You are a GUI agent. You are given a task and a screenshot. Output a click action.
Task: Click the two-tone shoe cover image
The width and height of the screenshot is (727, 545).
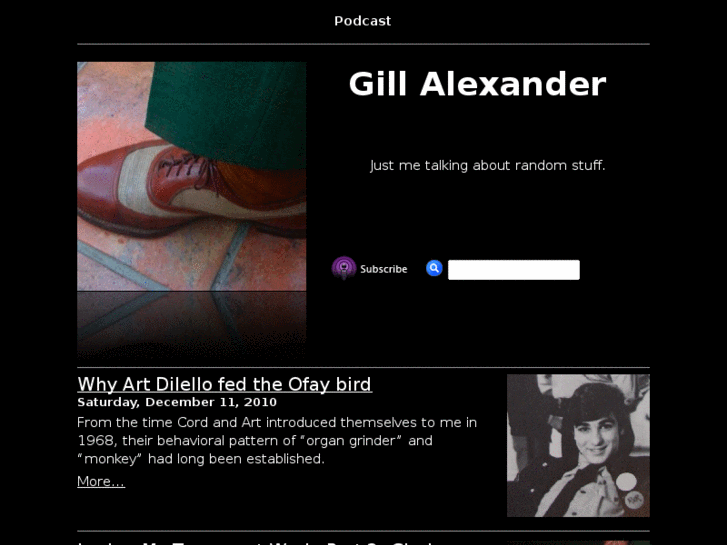click(191, 176)
